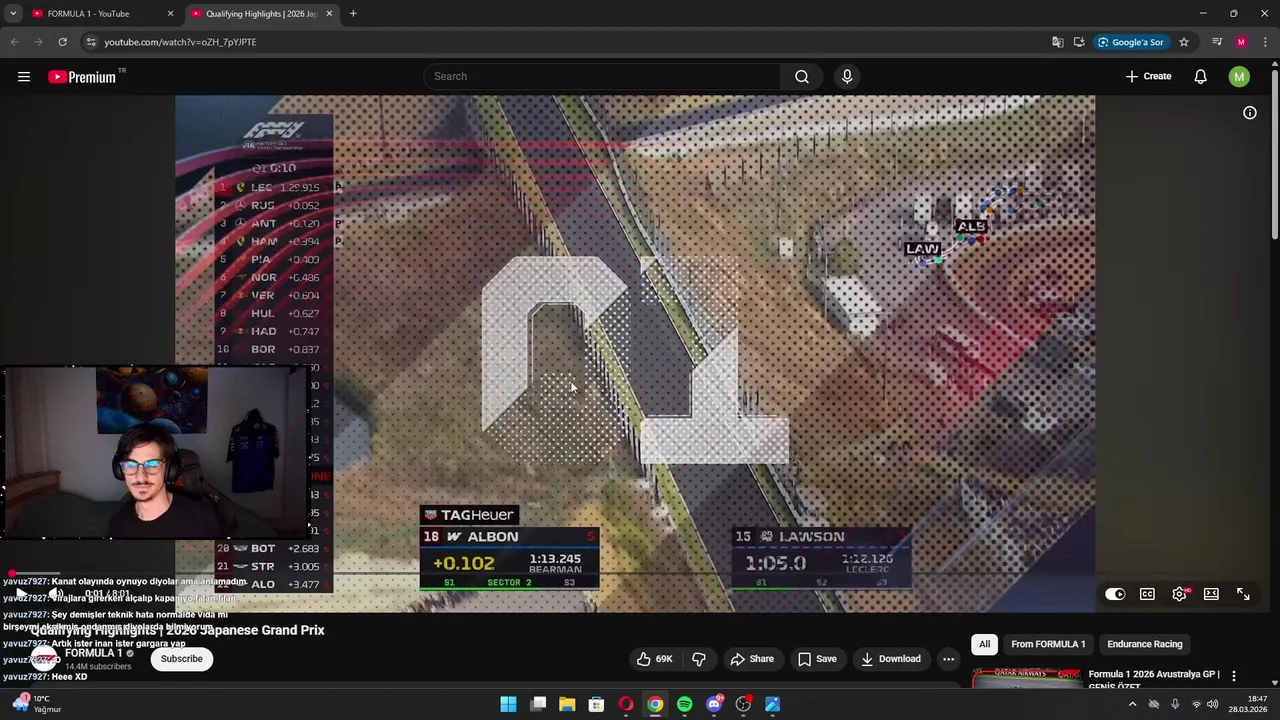Open Opera browser from taskbar

(626, 704)
